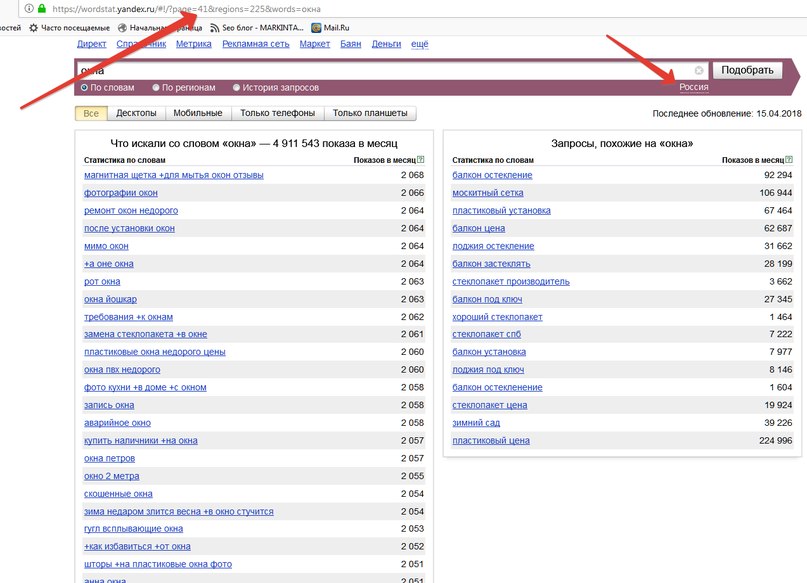This screenshot has height=583, width=807.
Task: Click the green lock icon in address bar
Action: (42, 8)
